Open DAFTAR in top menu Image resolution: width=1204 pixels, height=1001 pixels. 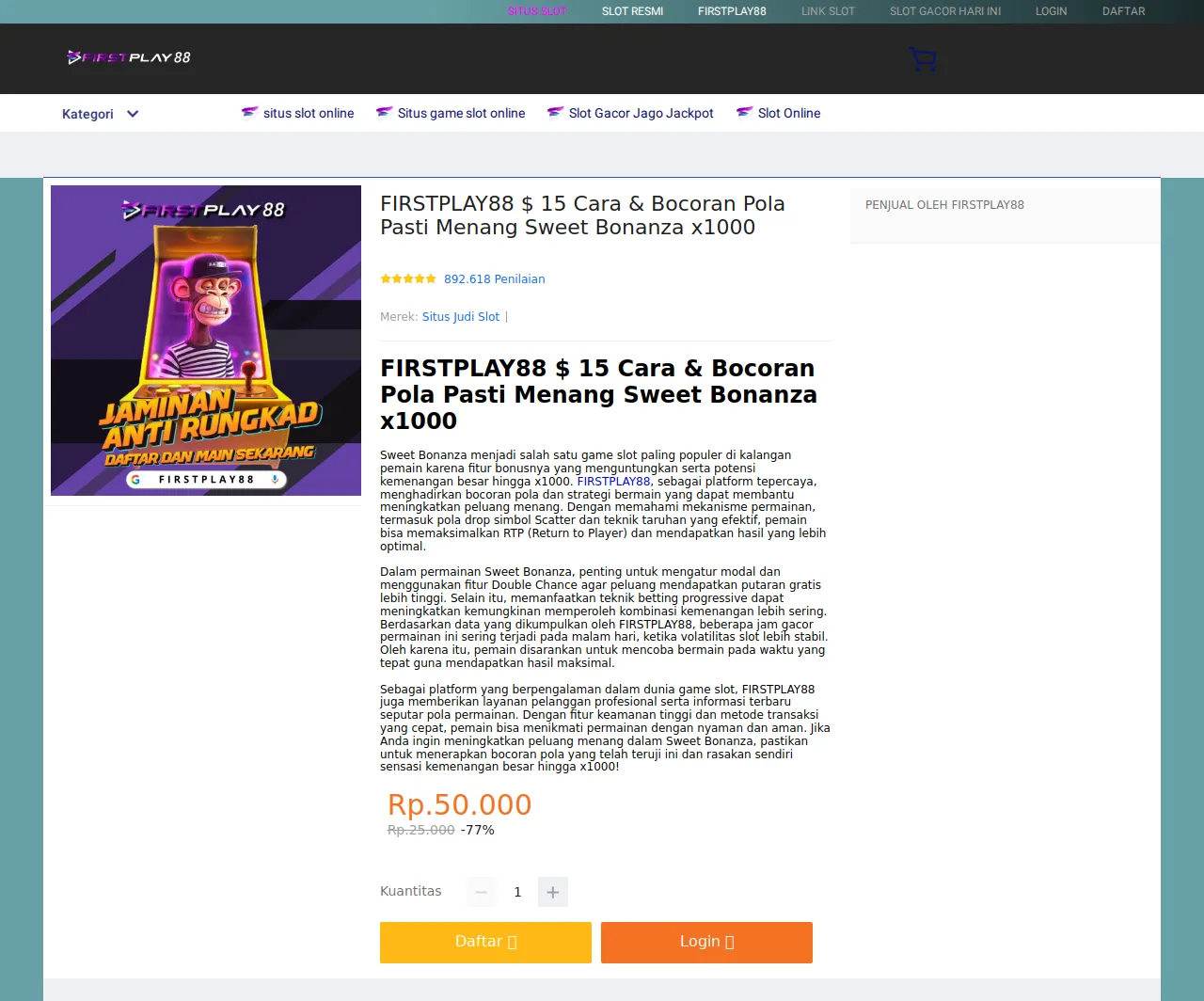(1124, 11)
